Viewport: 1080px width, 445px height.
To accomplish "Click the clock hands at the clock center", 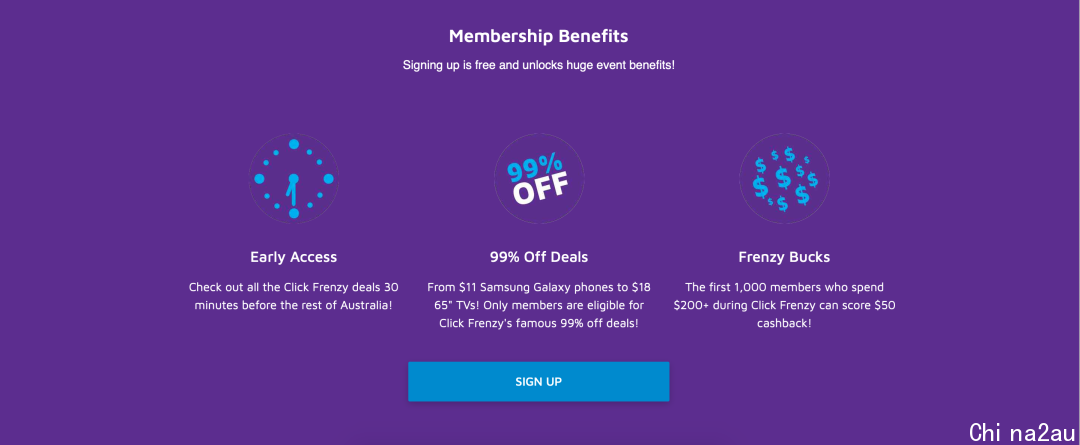I will coord(293,190).
